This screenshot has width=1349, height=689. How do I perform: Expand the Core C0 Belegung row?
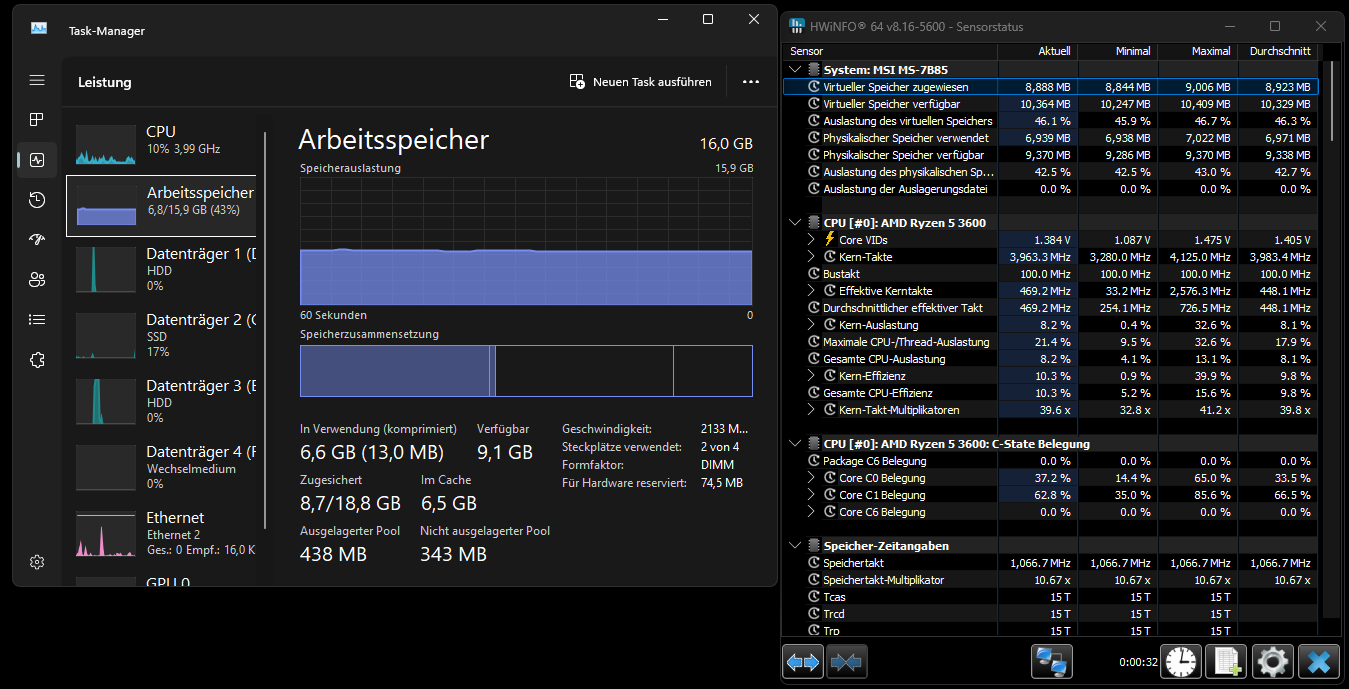[x=811, y=478]
